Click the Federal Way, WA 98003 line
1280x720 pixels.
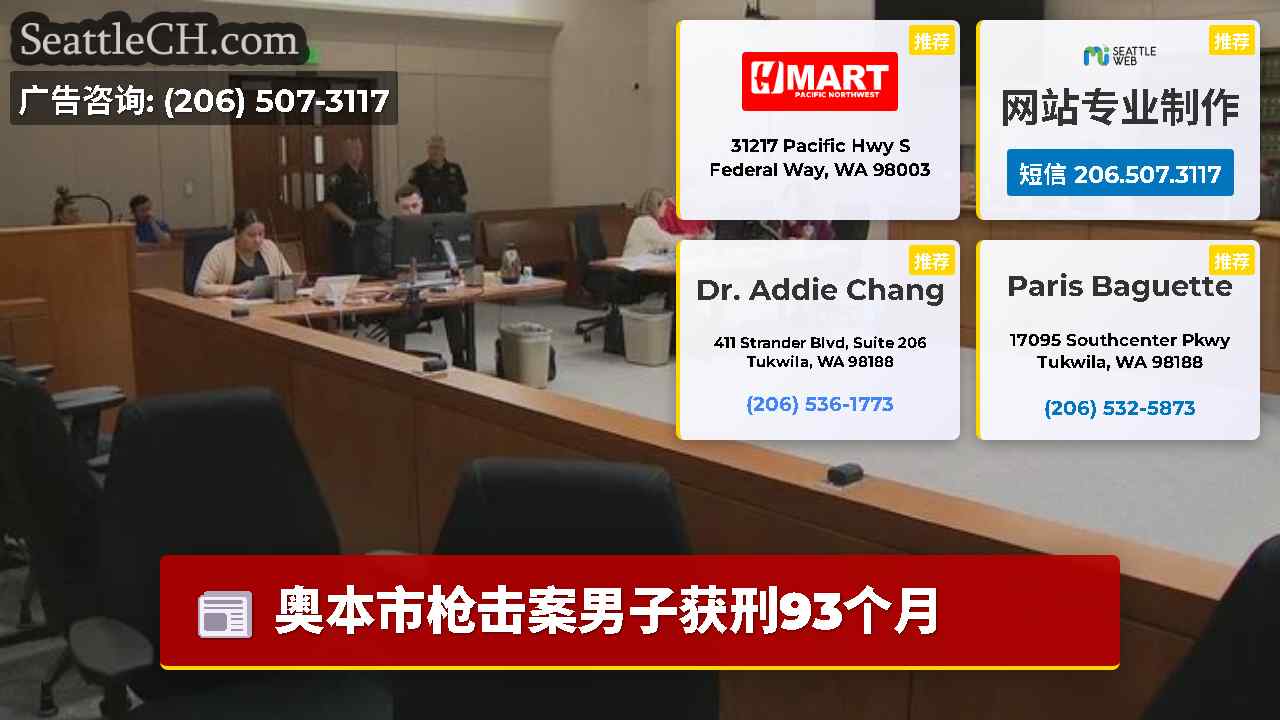point(820,170)
